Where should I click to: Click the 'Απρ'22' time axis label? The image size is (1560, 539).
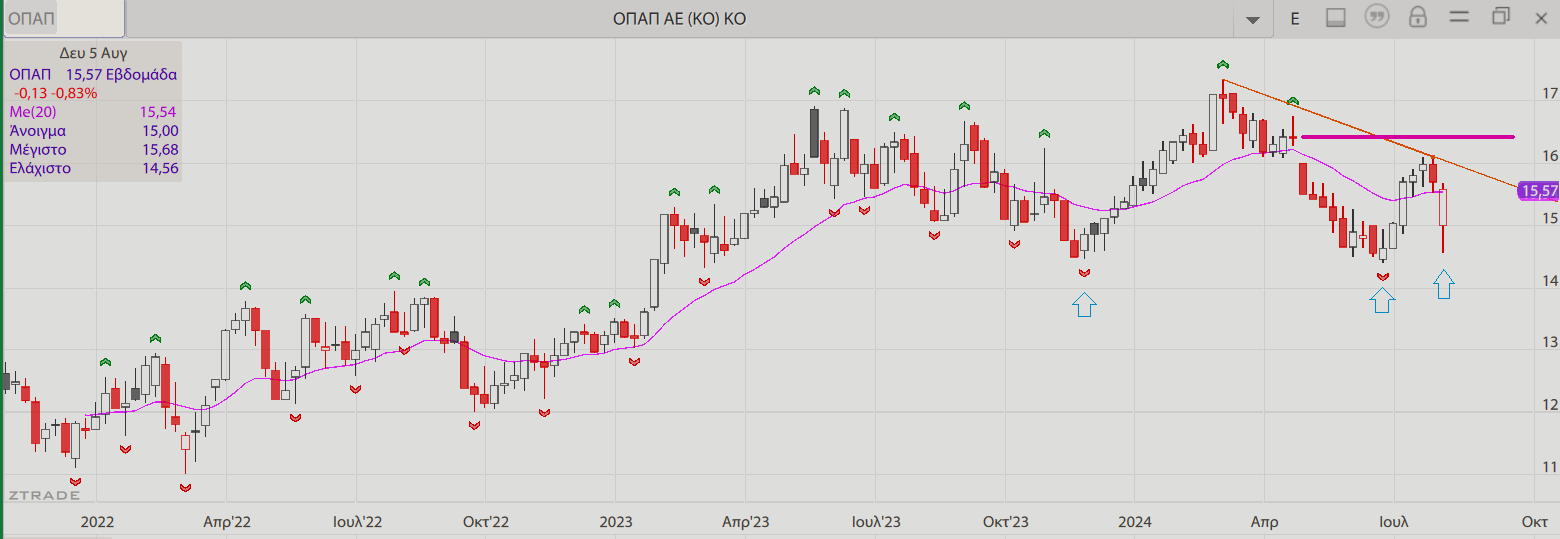227,522
